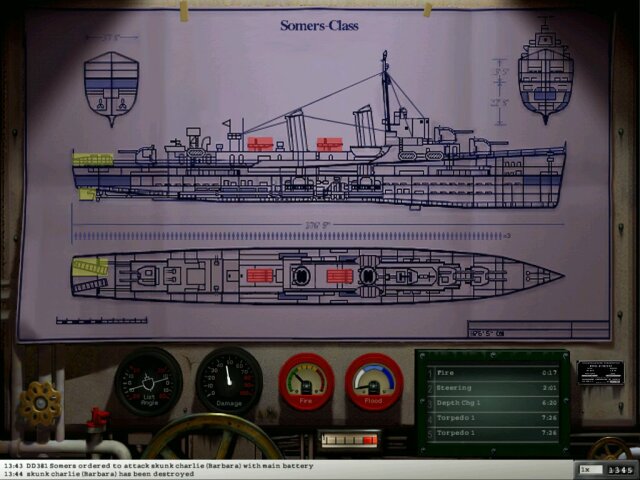This screenshot has height=480, width=640.
Task: Select Torpedo 1 entry on row 4
Action: (493, 418)
